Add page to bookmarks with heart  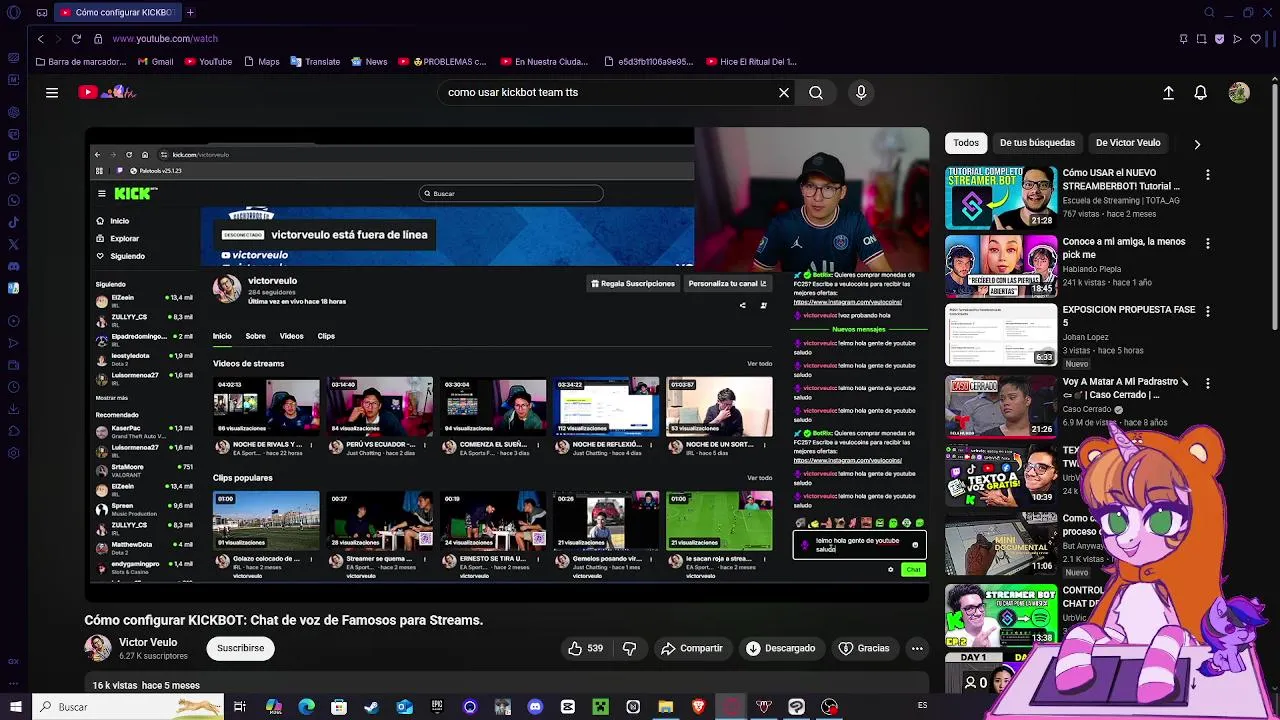click(1255, 39)
